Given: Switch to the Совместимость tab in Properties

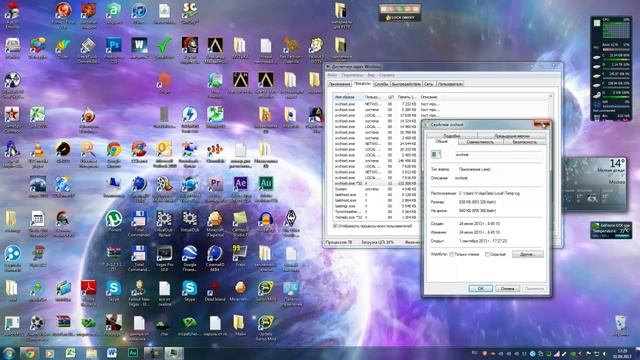Looking at the screenshot, I should pyautogui.click(x=480, y=142).
